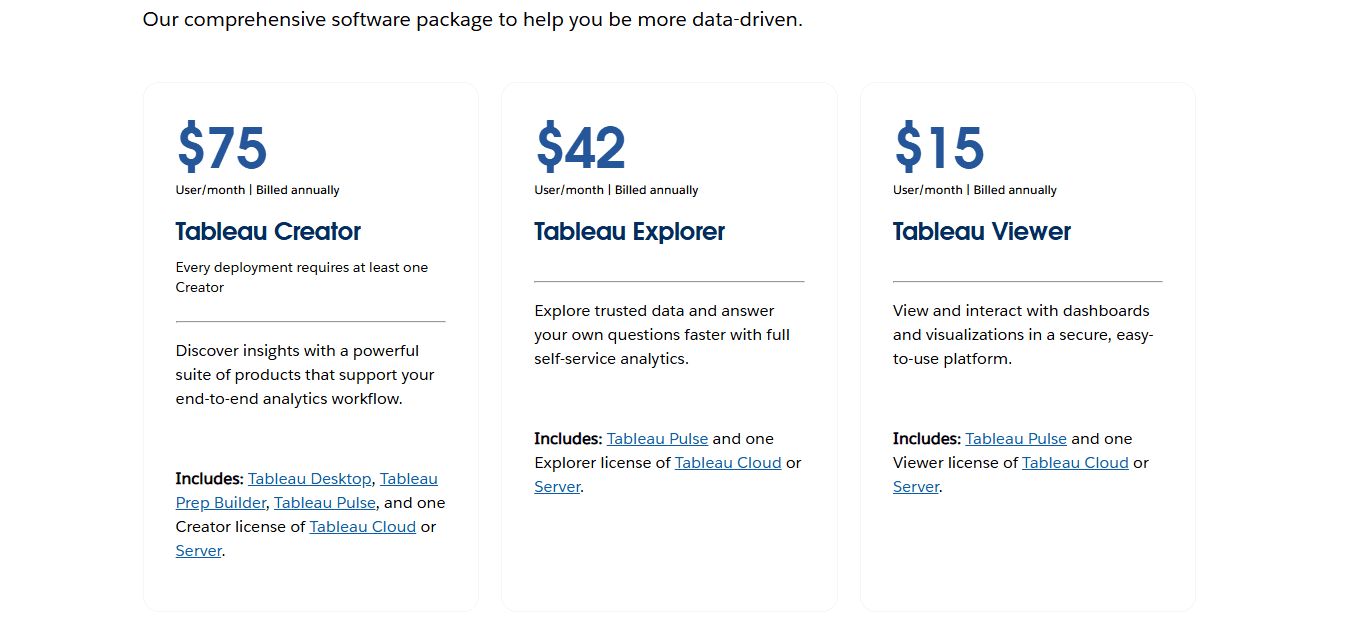Click the $42 price label
The width and height of the screenshot is (1345, 637).
[x=580, y=147]
